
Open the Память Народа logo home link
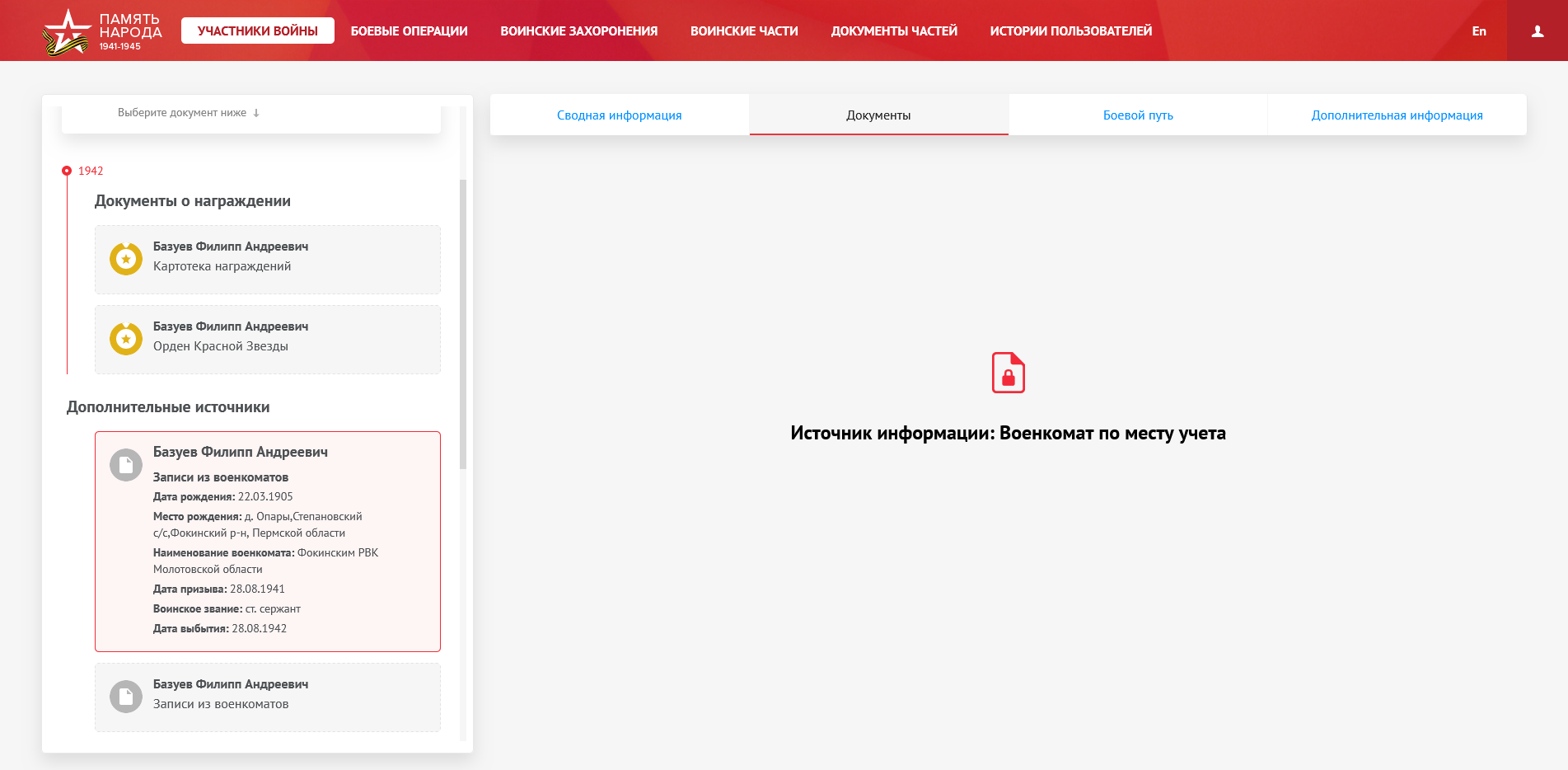click(x=102, y=32)
